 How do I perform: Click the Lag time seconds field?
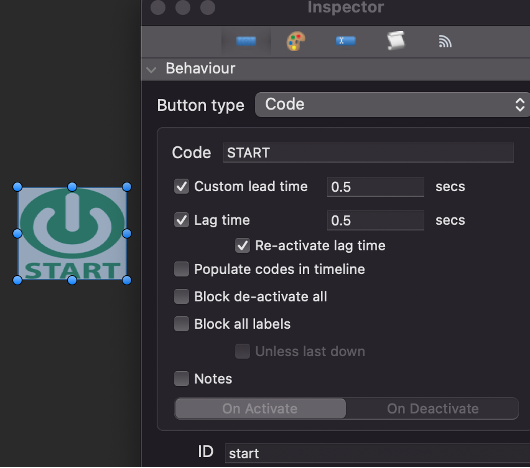tap(375, 220)
